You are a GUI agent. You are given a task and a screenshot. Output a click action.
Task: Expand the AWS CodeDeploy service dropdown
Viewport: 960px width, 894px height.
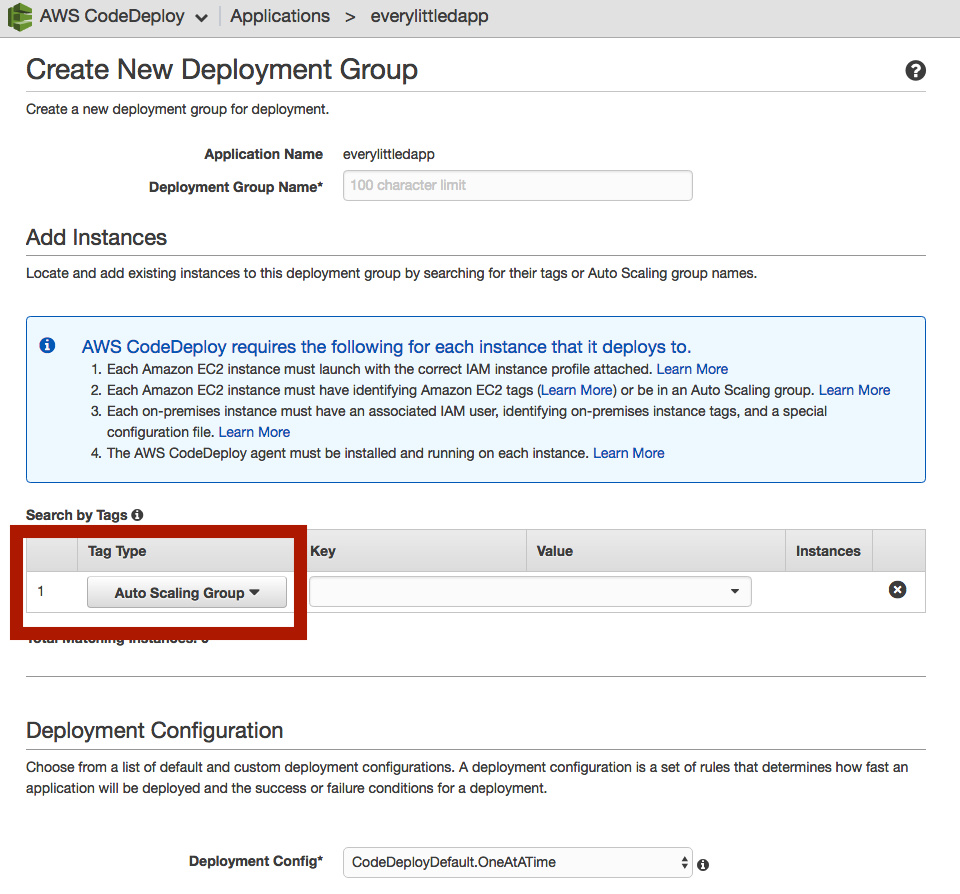click(201, 18)
